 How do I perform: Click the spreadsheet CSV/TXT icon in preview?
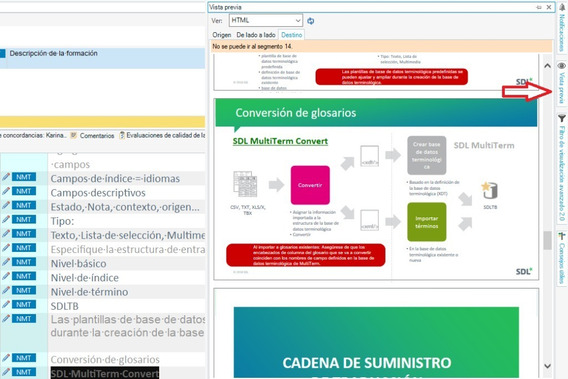[x=245, y=184]
